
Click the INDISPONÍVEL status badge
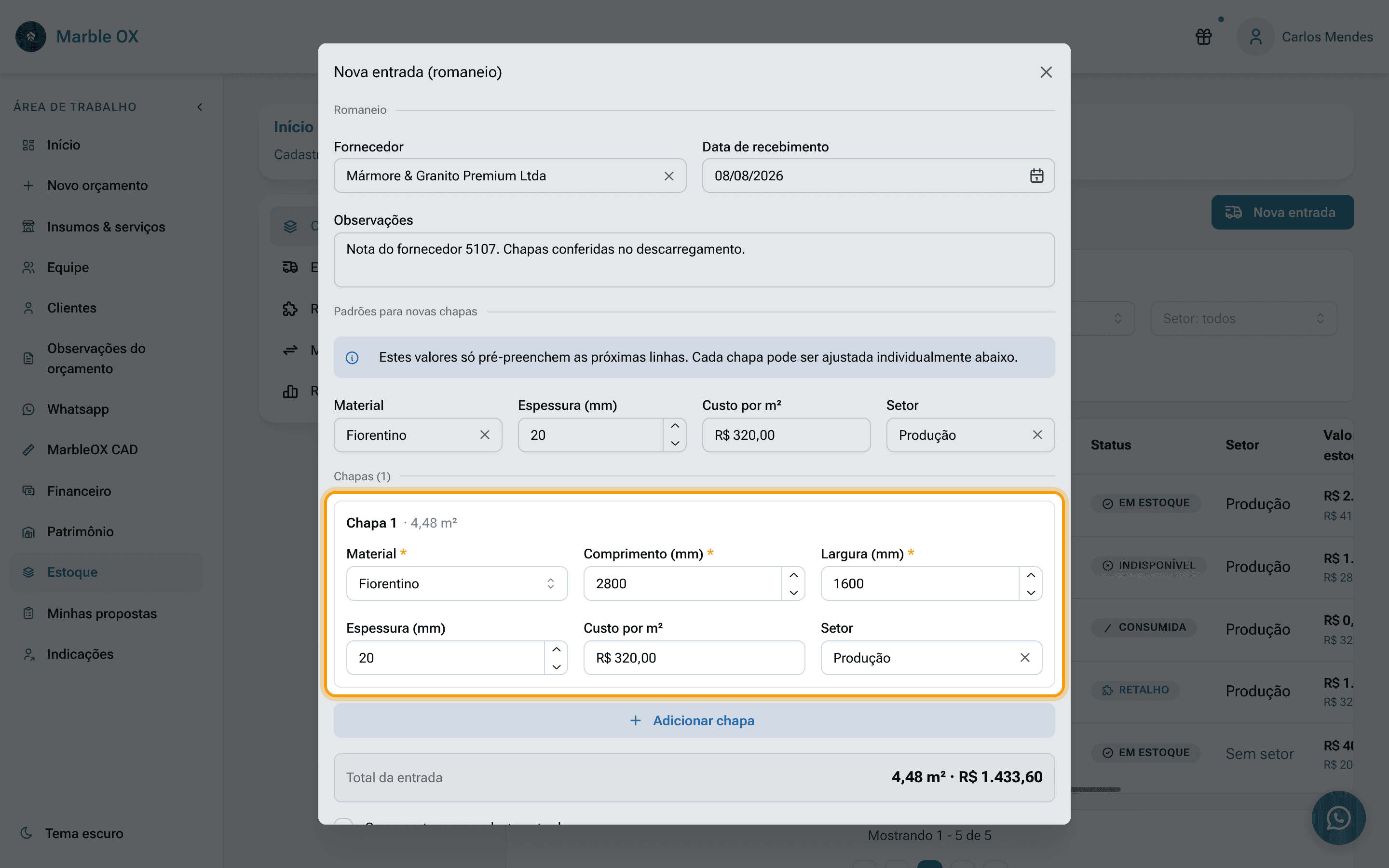(1148, 566)
